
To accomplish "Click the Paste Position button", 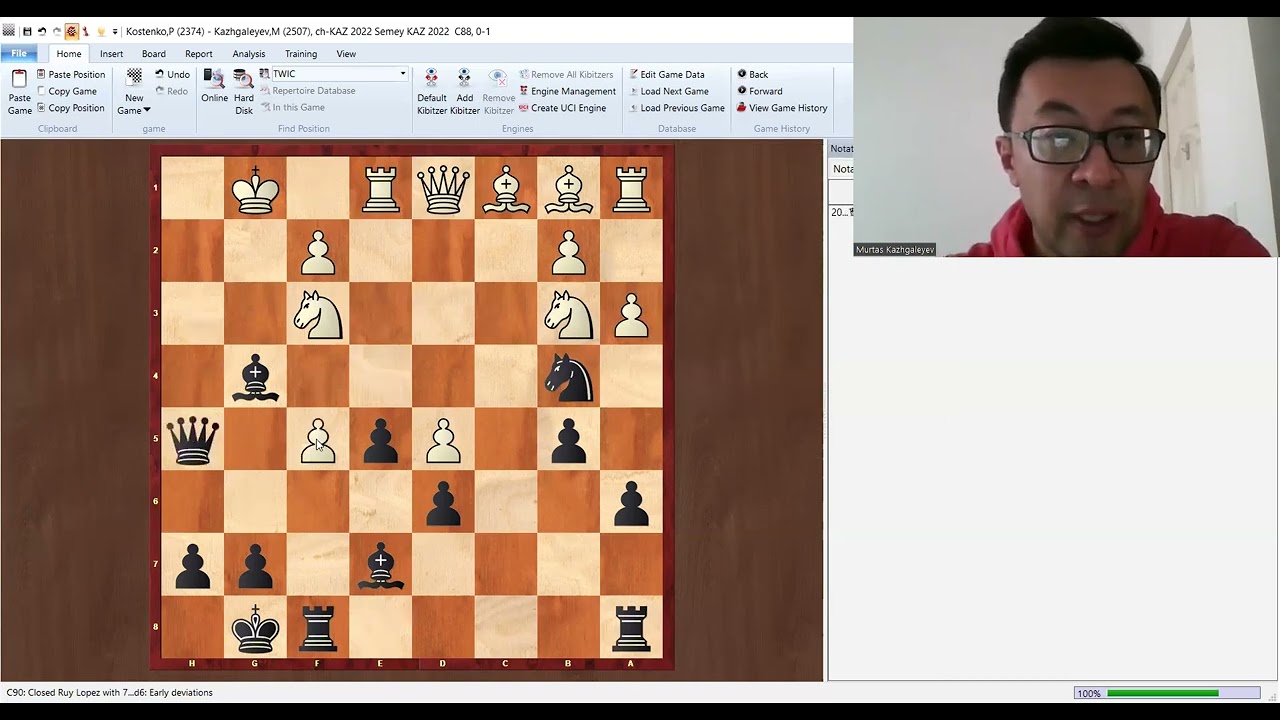I will (x=70, y=74).
